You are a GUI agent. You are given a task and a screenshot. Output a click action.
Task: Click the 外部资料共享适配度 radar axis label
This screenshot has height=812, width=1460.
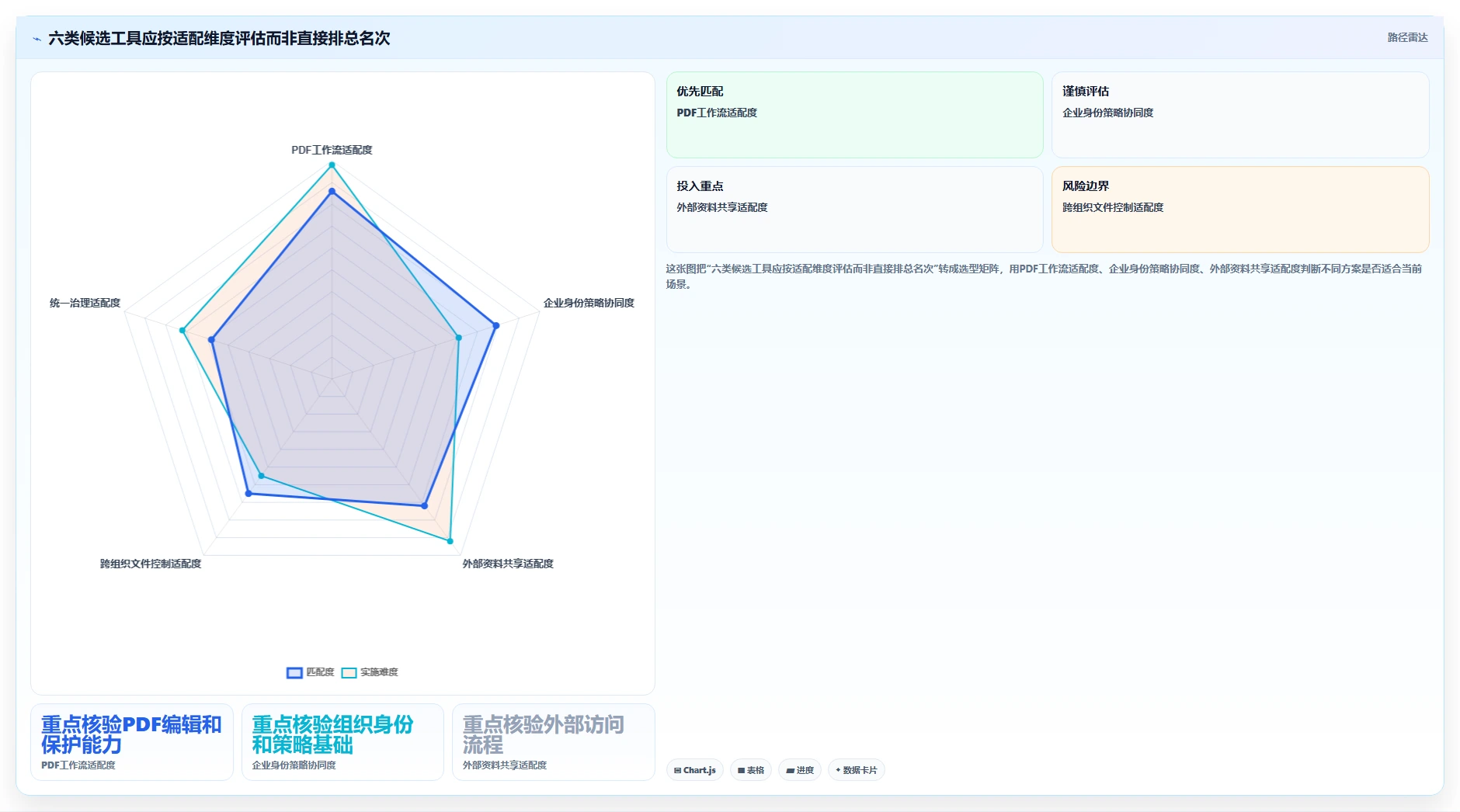pyautogui.click(x=508, y=564)
